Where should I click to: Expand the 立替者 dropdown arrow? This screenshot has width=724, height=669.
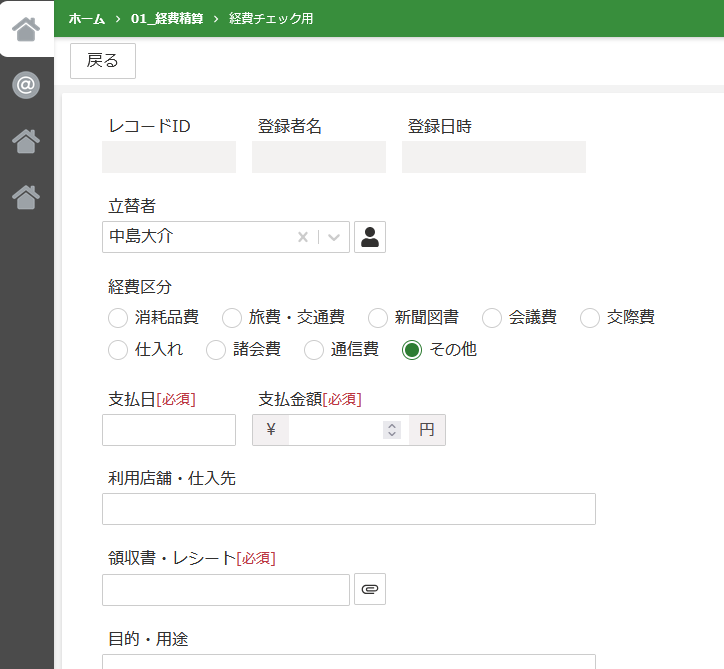point(334,237)
